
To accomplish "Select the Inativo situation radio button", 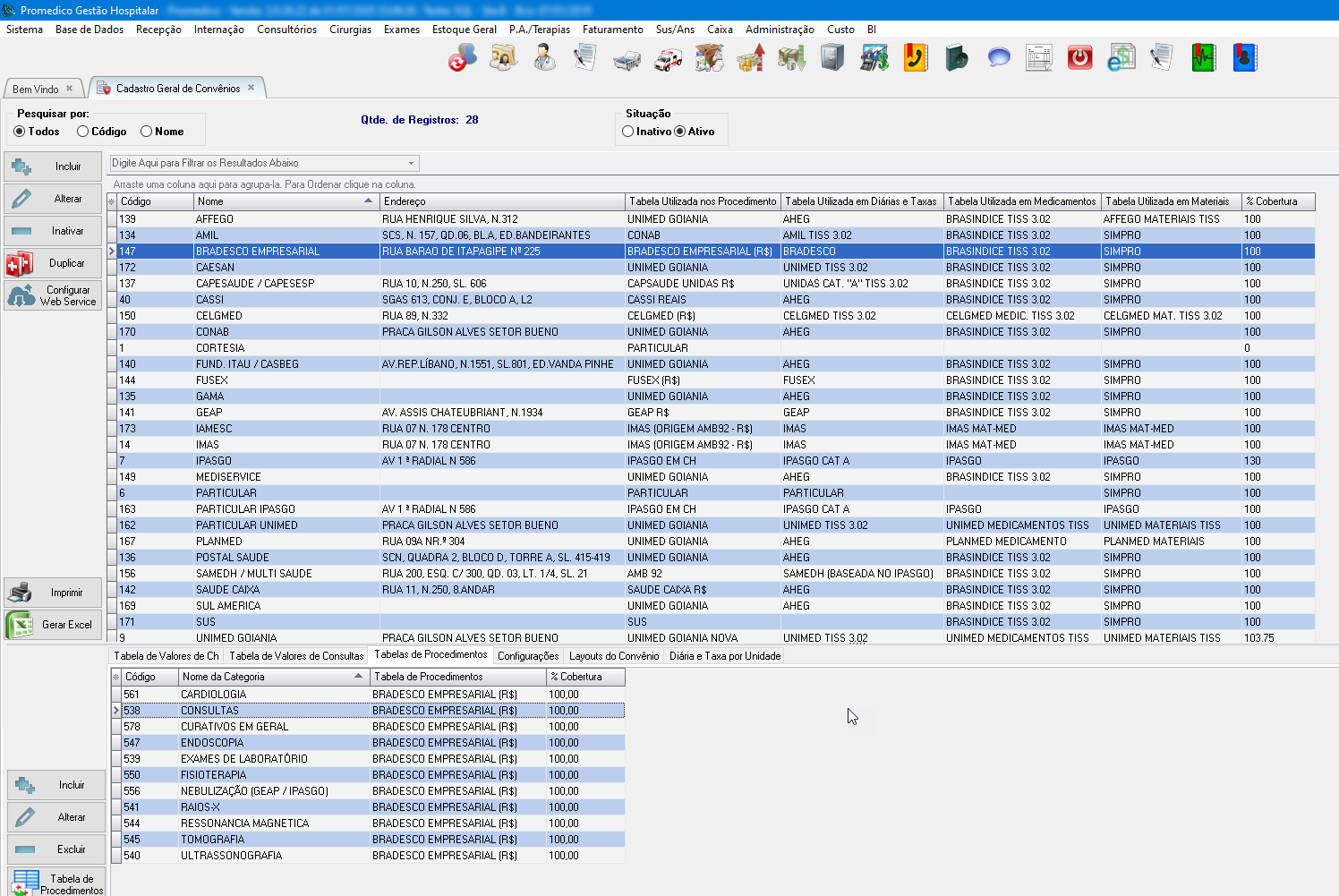I will [628, 132].
